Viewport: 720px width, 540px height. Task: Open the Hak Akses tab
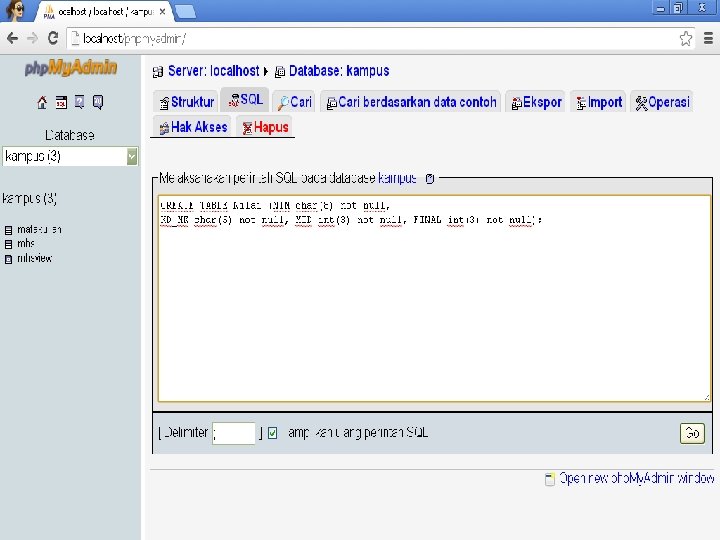193,127
